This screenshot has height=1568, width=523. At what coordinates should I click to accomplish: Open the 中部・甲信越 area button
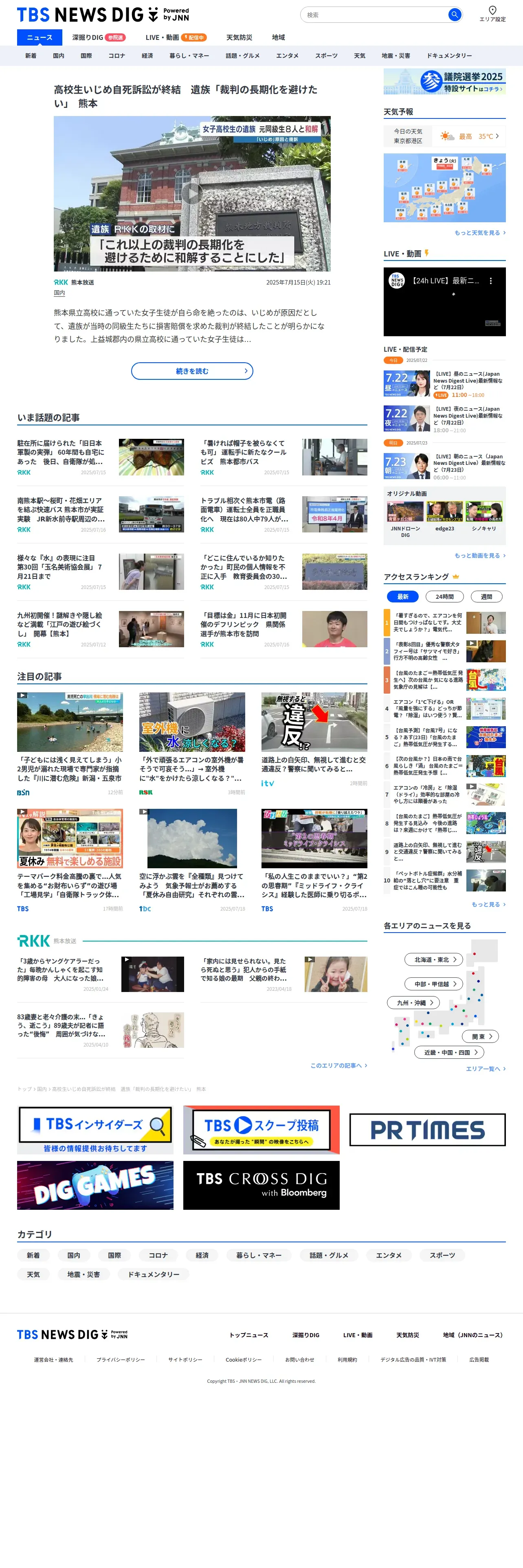pos(434,983)
